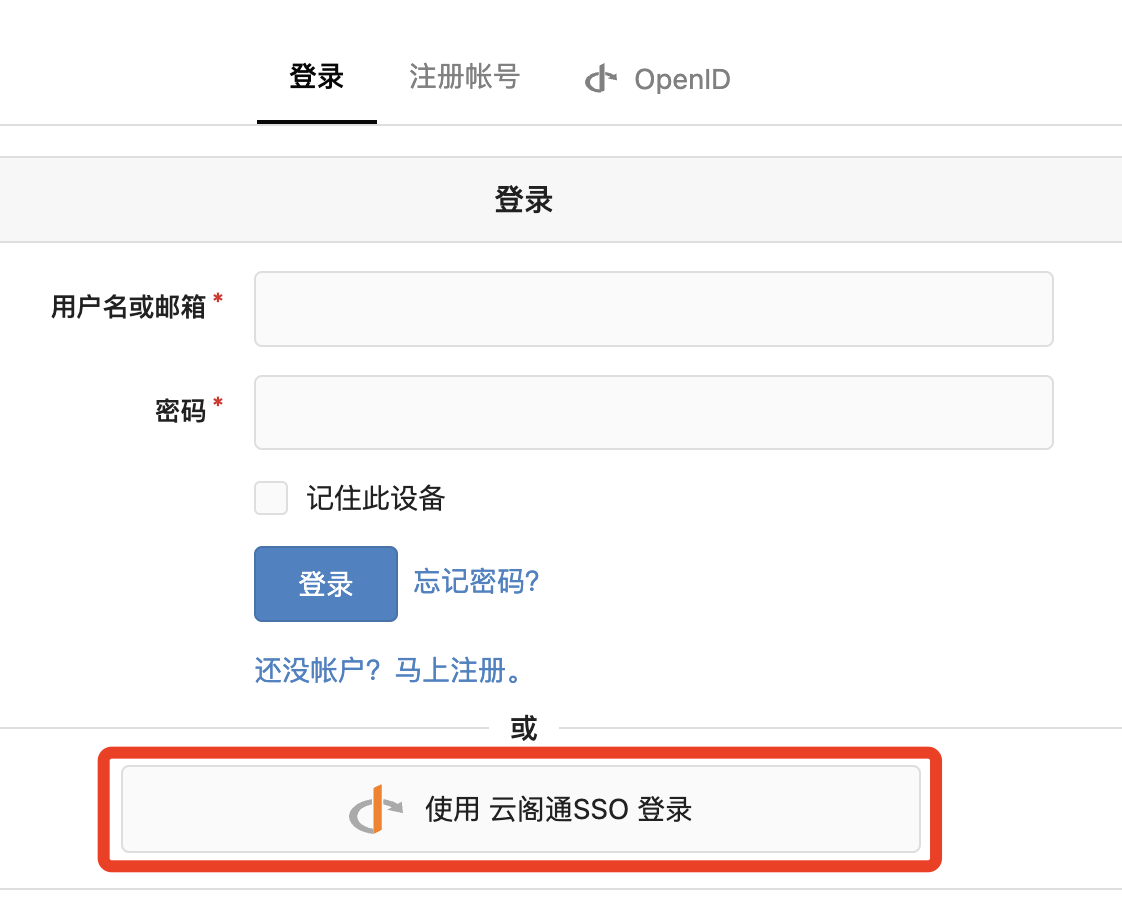Open the 注册帐号 tab
The height and width of the screenshot is (912, 1122).
(x=464, y=77)
